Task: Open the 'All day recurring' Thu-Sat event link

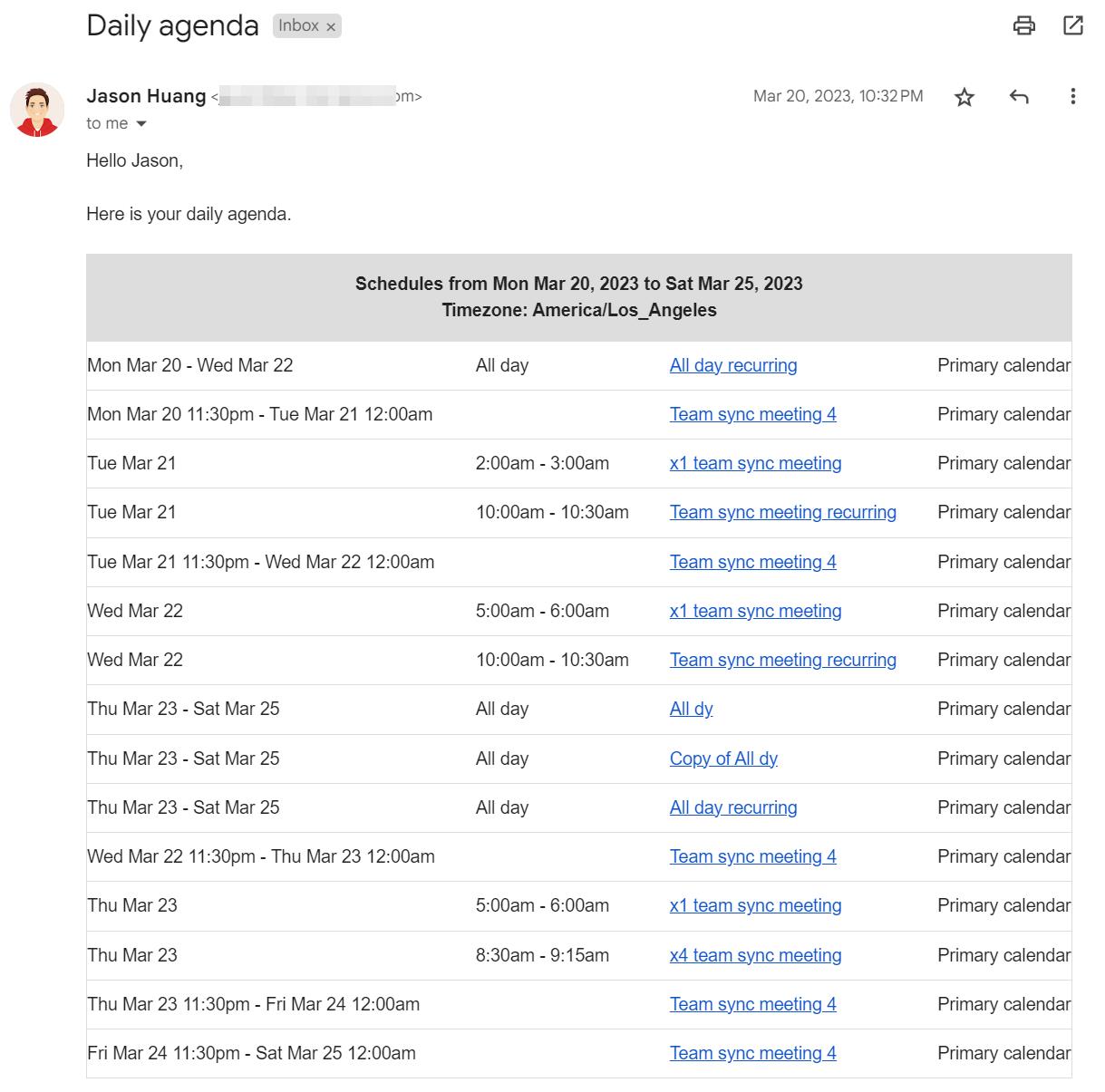Action: pos(732,807)
